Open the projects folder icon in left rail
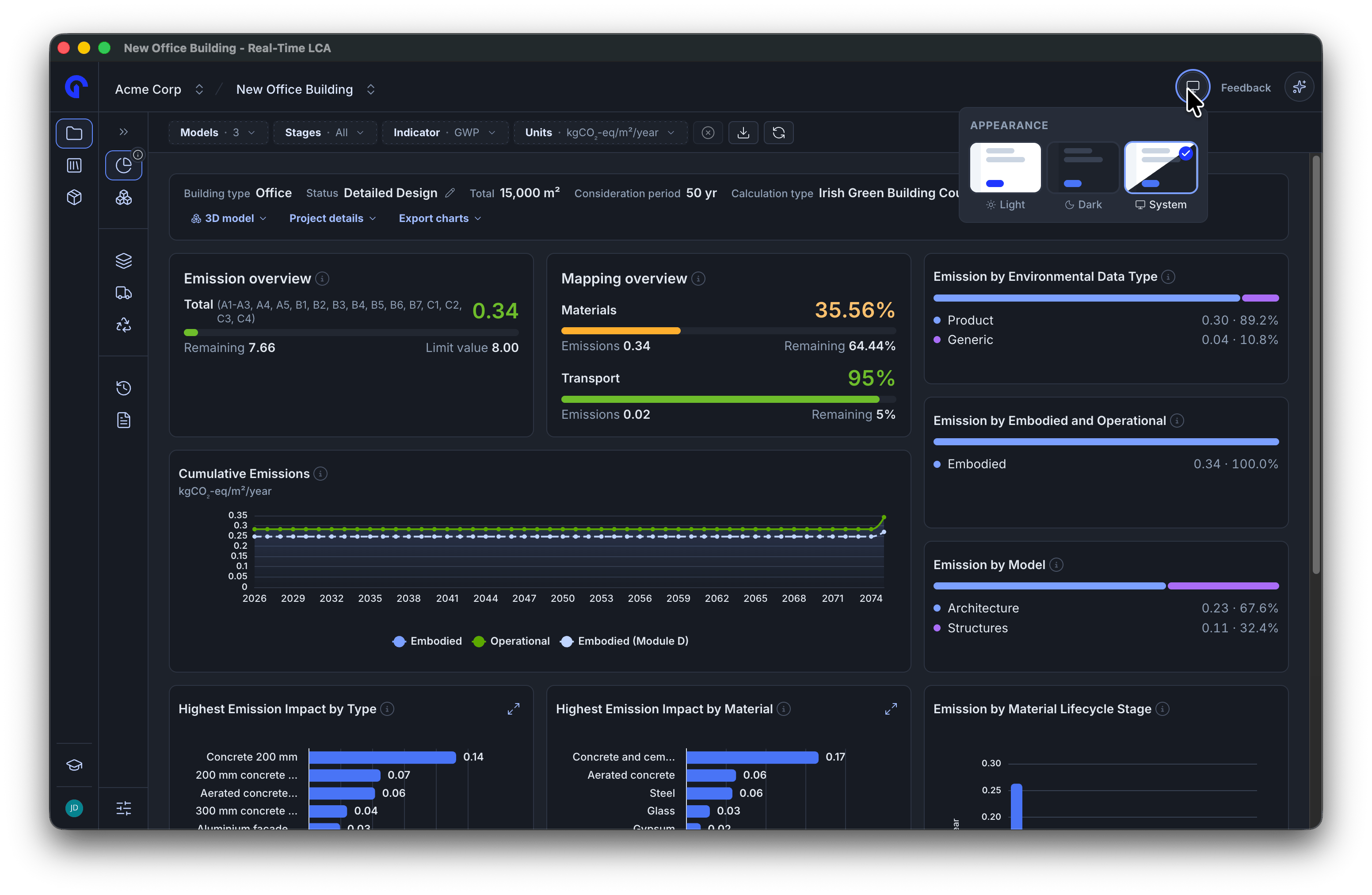The image size is (1372, 895). 74,133
